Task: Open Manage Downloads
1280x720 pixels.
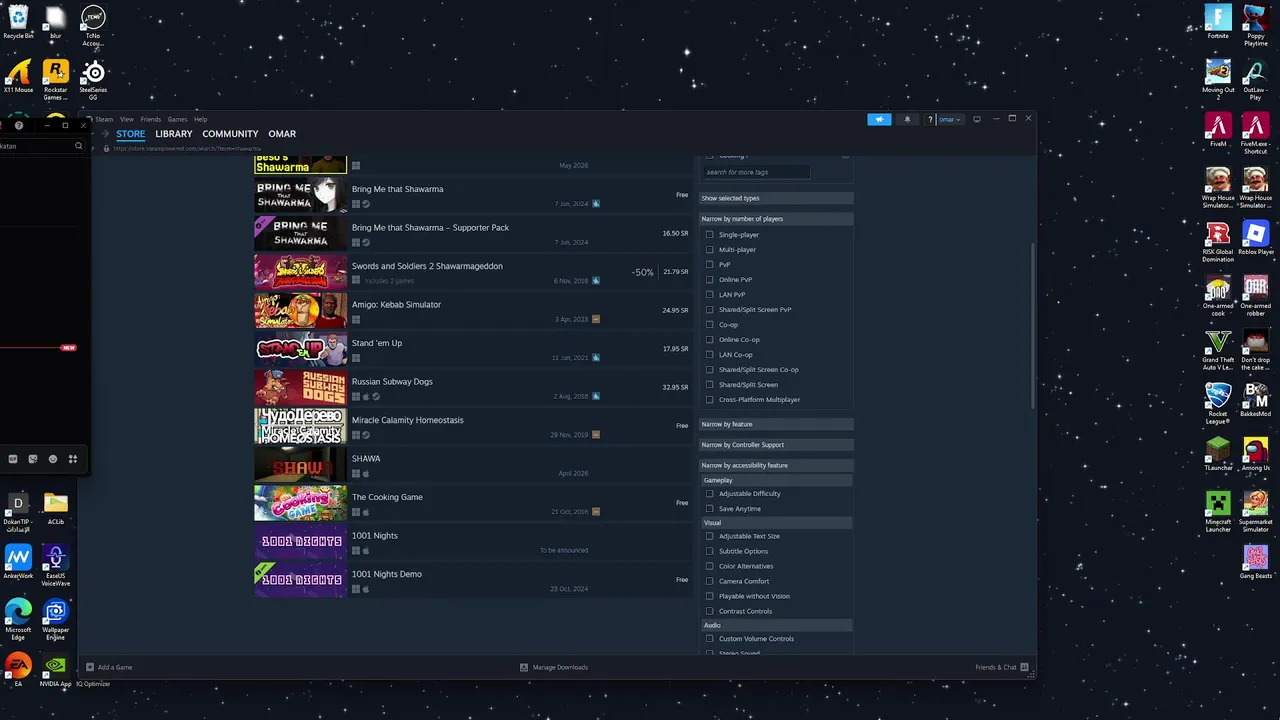Action: coord(553,667)
